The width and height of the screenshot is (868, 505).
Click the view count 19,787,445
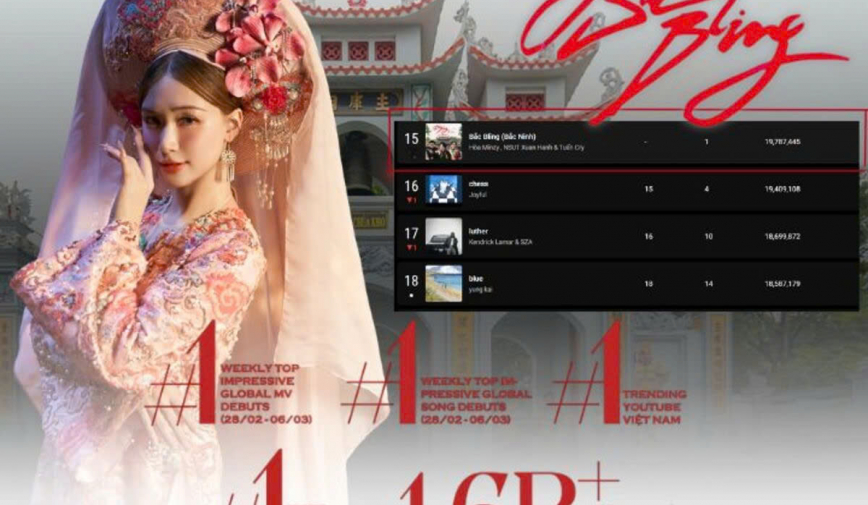[x=782, y=142]
